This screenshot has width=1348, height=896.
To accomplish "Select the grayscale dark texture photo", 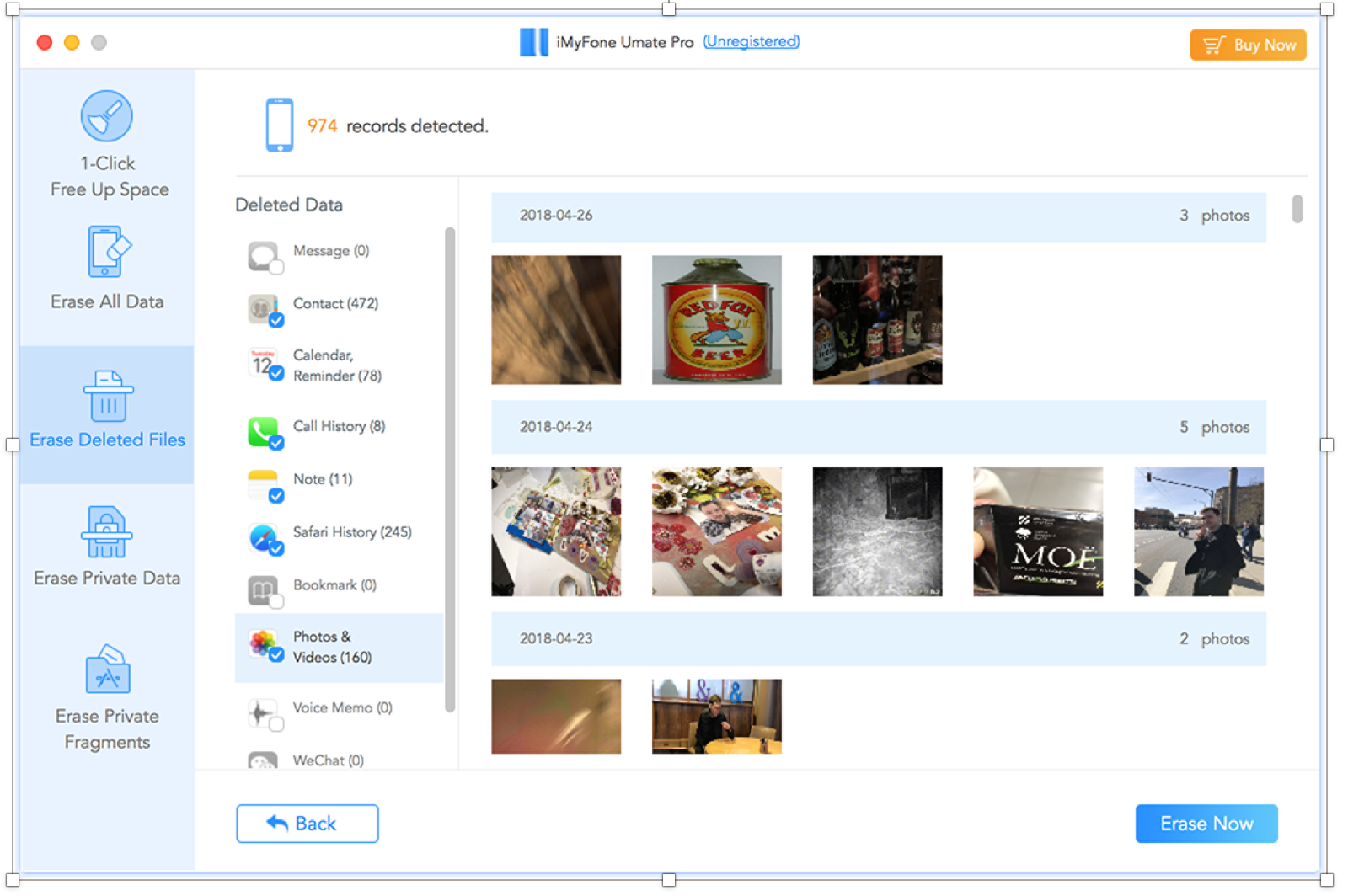I will tap(877, 531).
